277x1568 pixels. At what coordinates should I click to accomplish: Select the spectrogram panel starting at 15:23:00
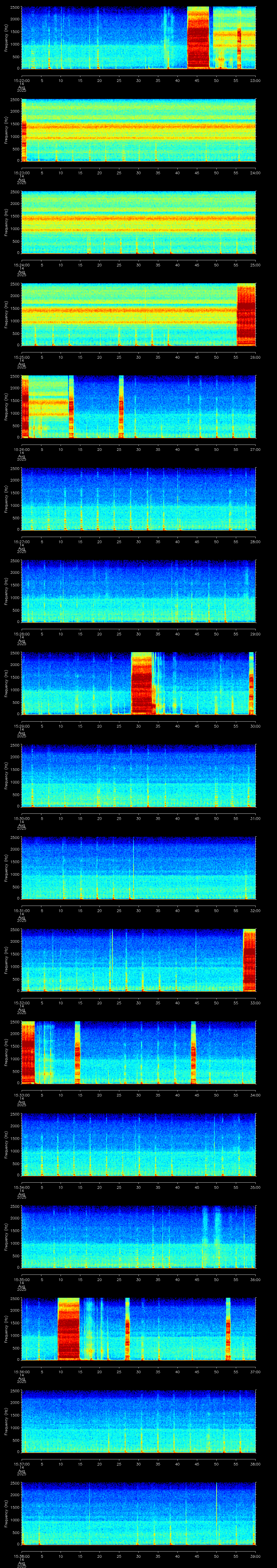pyautogui.click(x=138, y=130)
